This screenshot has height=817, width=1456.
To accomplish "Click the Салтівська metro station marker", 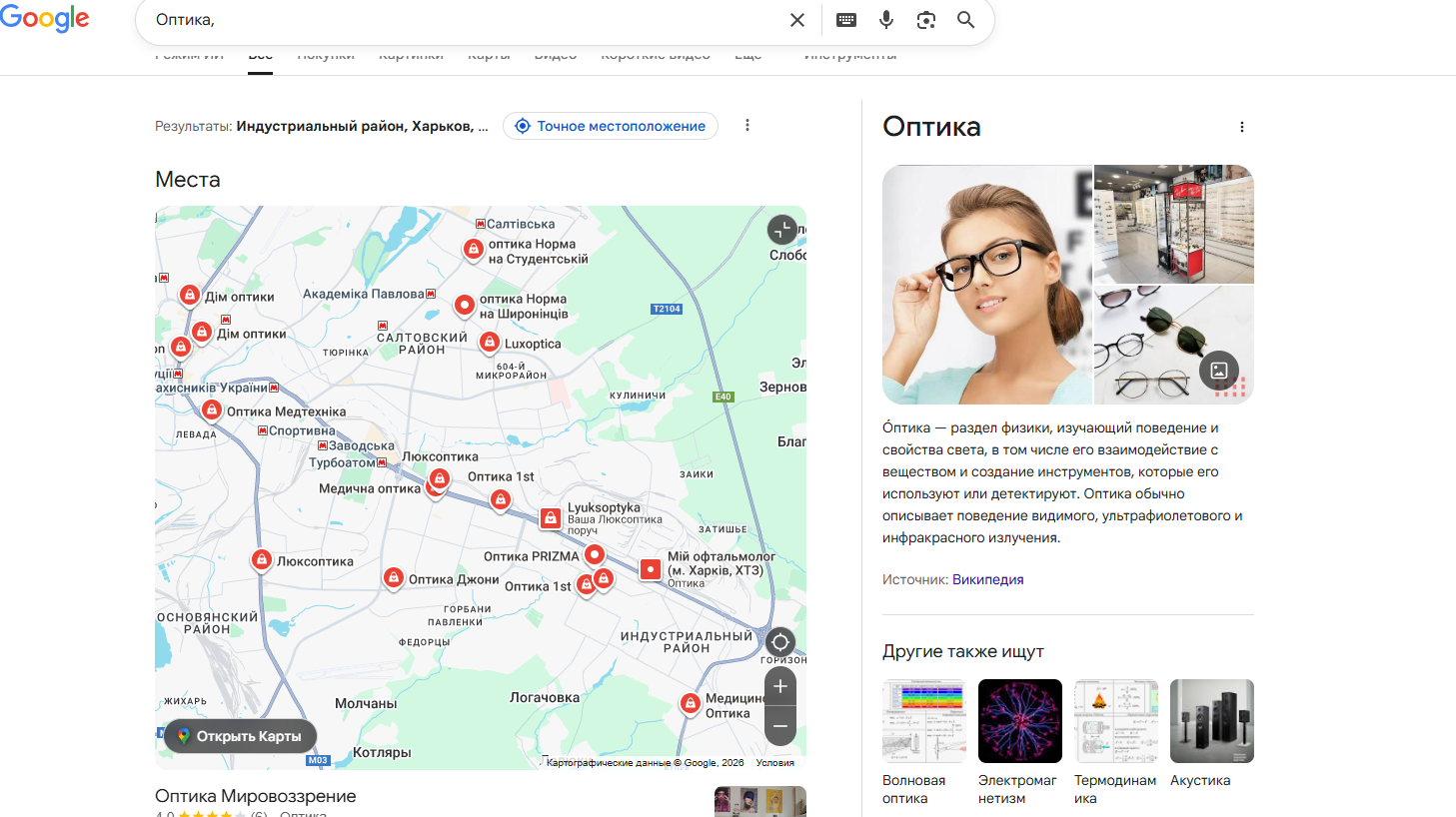I will coord(480,224).
